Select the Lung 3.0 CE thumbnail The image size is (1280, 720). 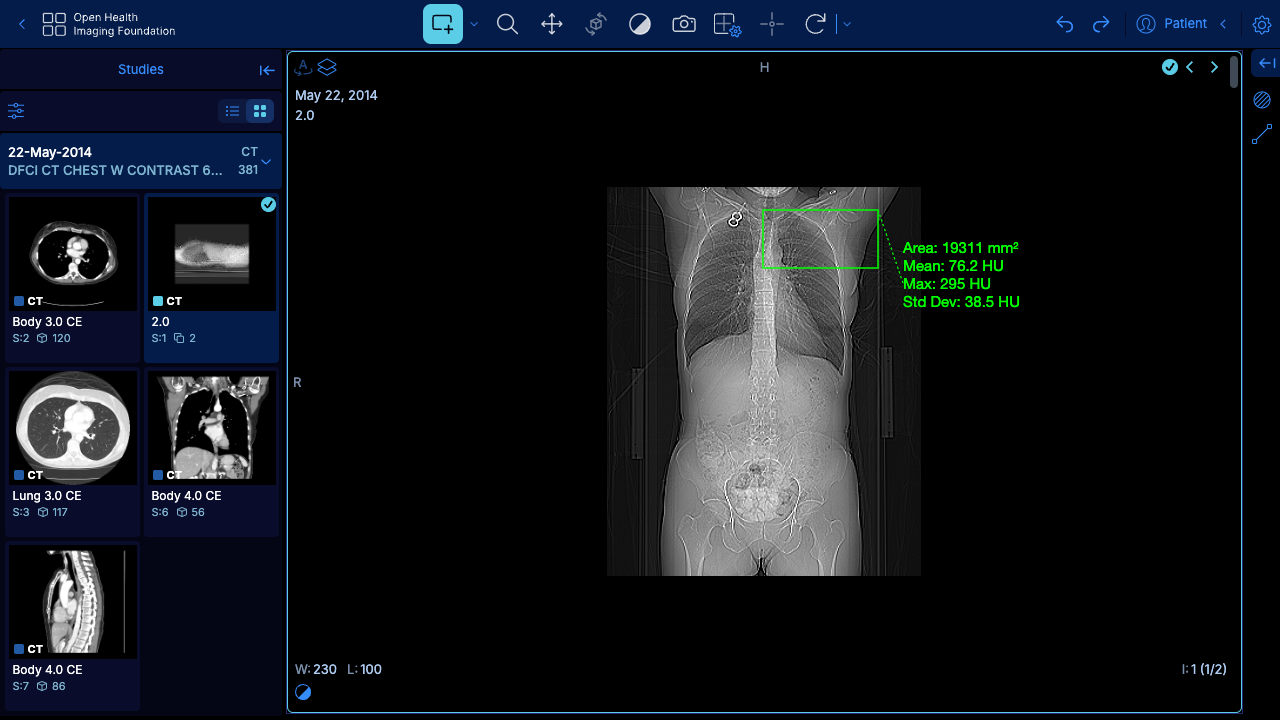click(x=73, y=453)
